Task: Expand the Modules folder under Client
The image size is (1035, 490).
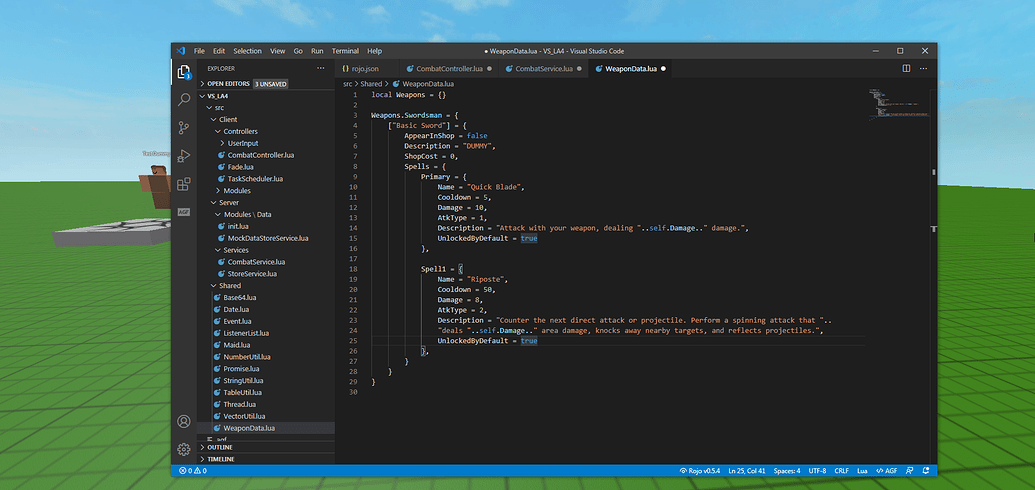Action: point(266,191)
